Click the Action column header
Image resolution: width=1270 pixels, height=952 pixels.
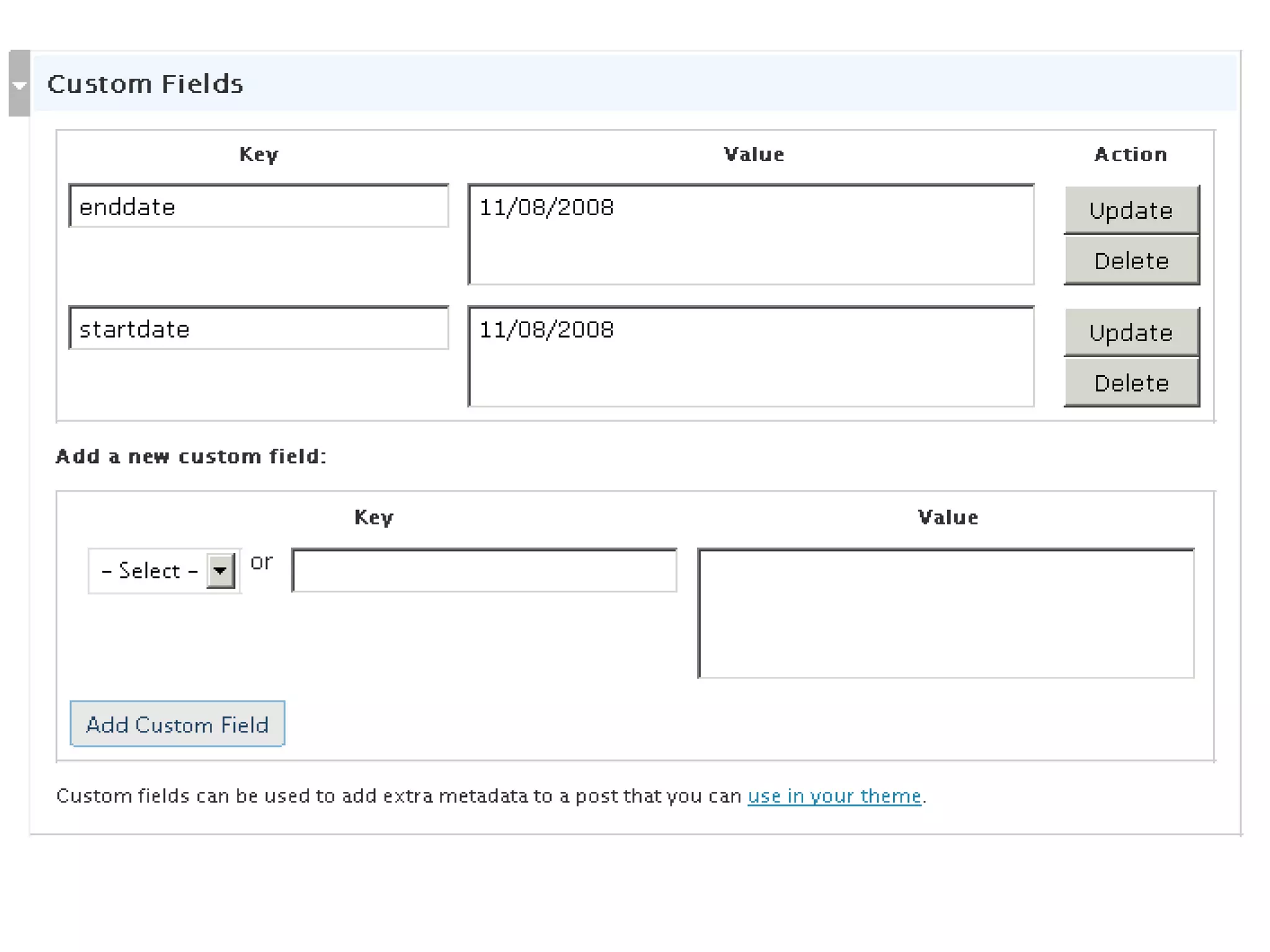tap(1130, 154)
